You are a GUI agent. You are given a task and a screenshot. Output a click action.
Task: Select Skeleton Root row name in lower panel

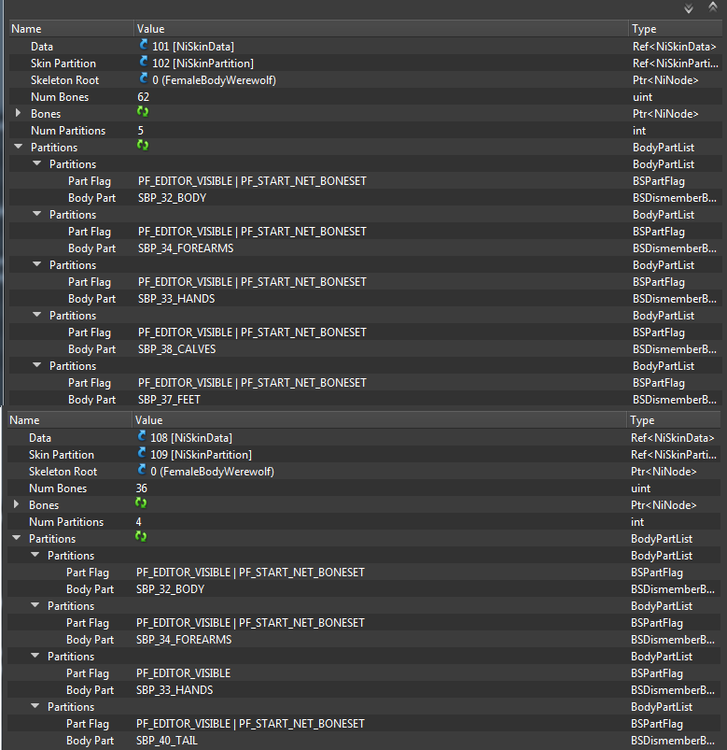click(x=63, y=471)
